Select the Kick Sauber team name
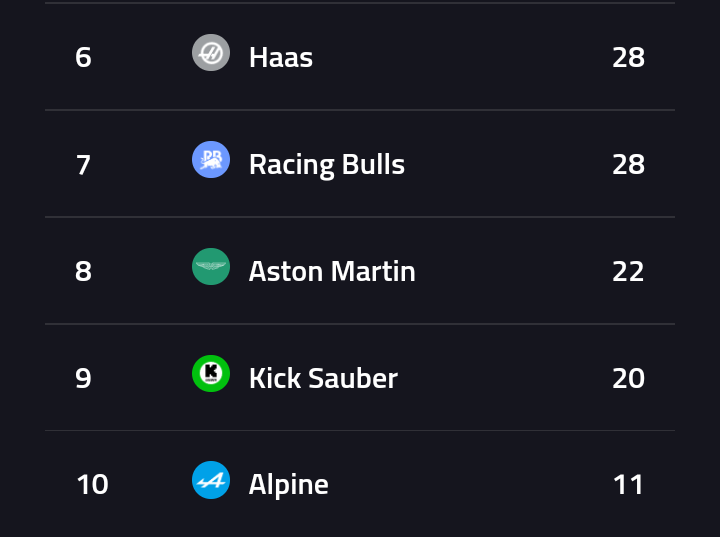The image size is (720, 537). tap(323, 378)
